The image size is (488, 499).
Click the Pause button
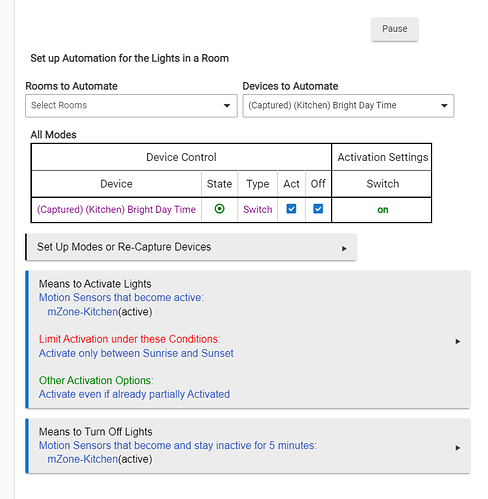click(x=395, y=29)
